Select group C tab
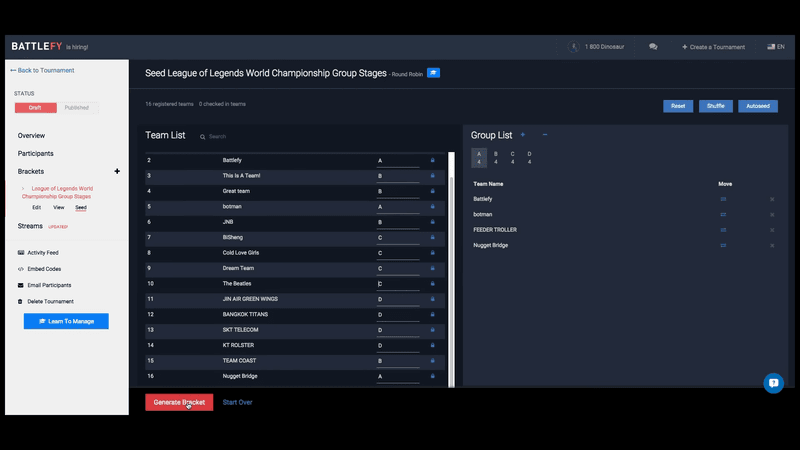The width and height of the screenshot is (800, 450). (512, 158)
